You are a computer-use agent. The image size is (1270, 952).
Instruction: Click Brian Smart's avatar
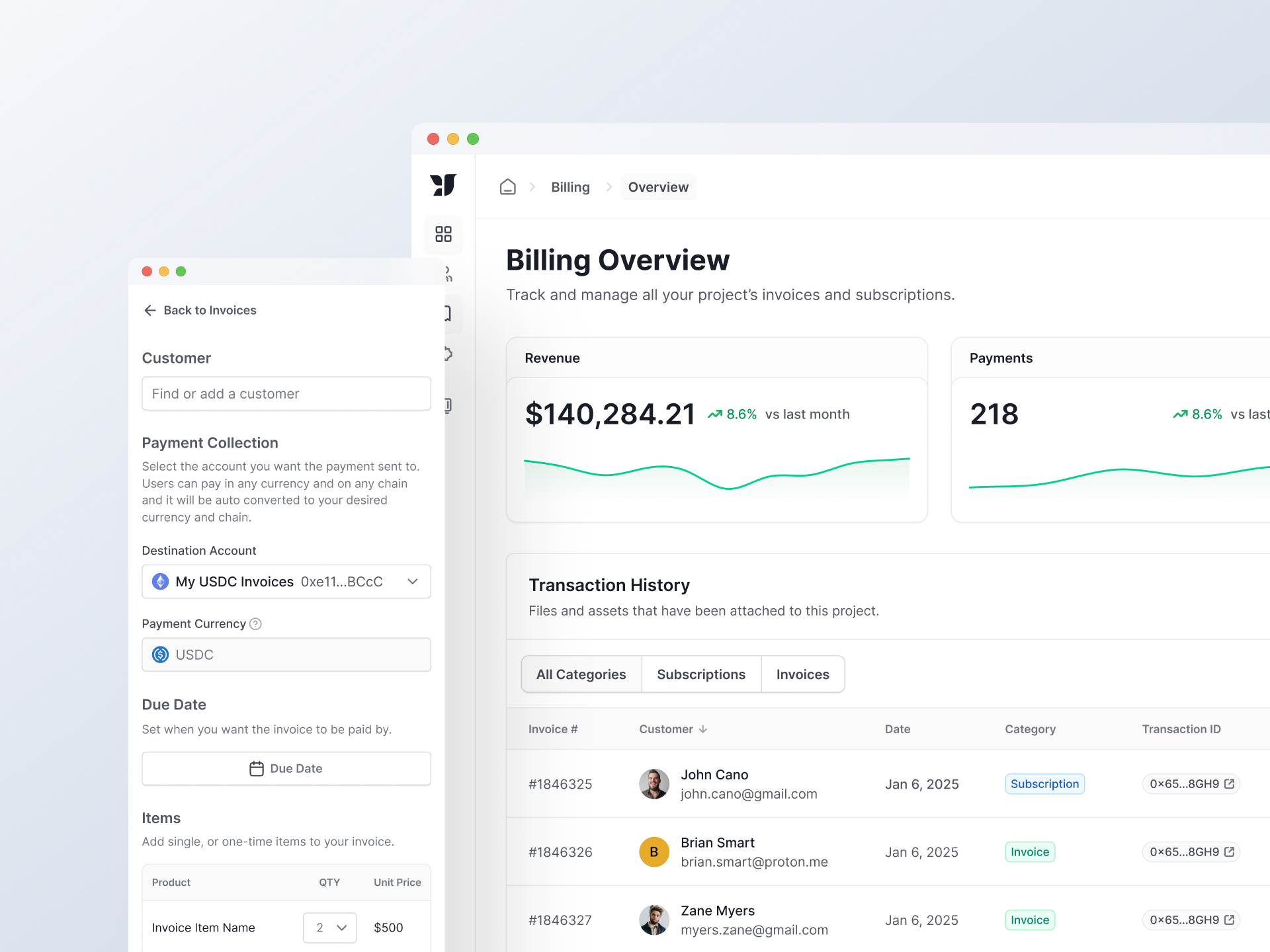[654, 852]
